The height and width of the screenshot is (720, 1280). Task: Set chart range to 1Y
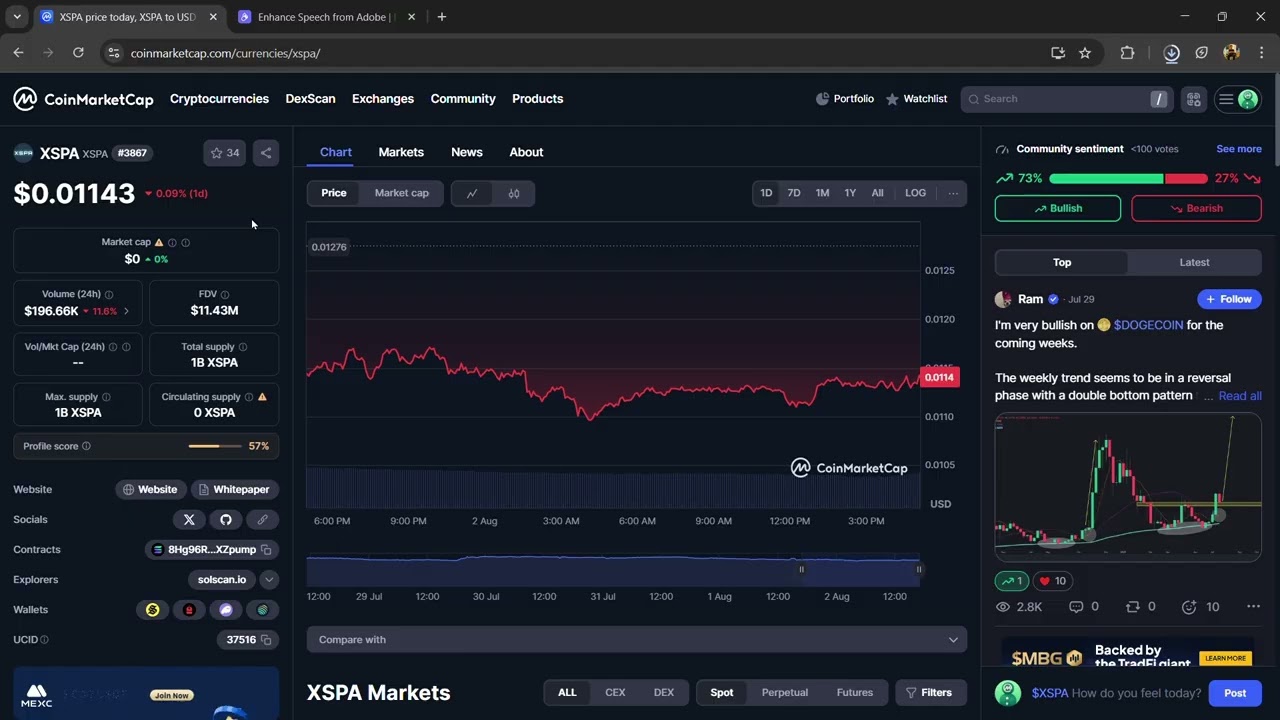click(850, 193)
